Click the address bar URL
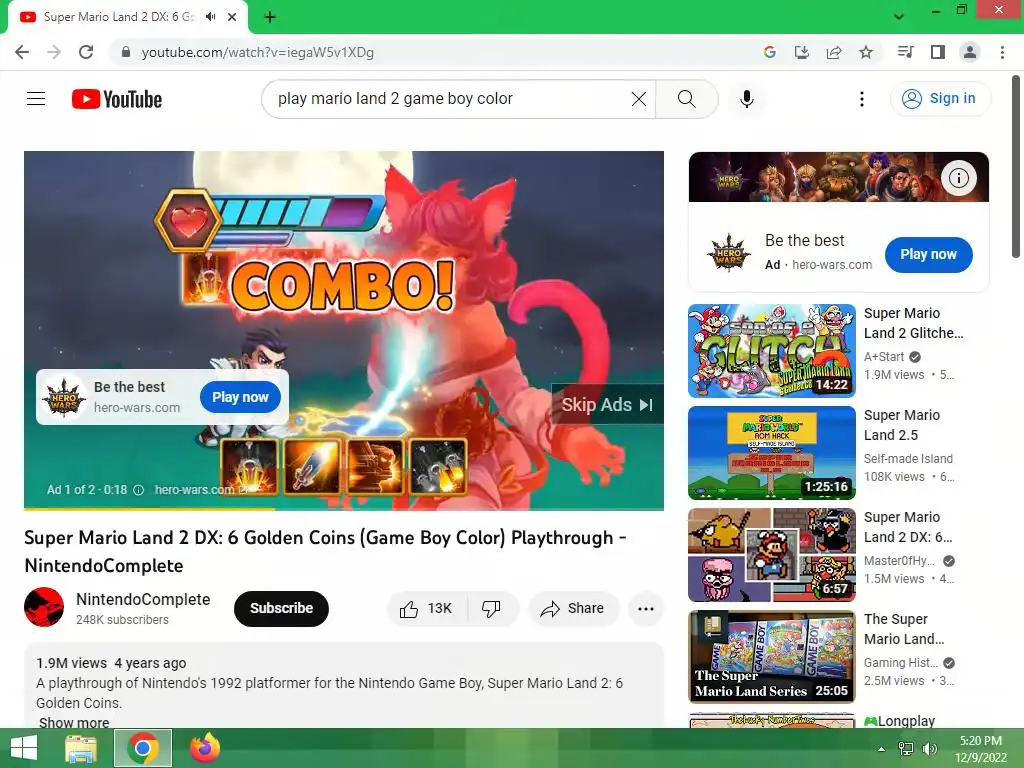 pyautogui.click(x=257, y=52)
